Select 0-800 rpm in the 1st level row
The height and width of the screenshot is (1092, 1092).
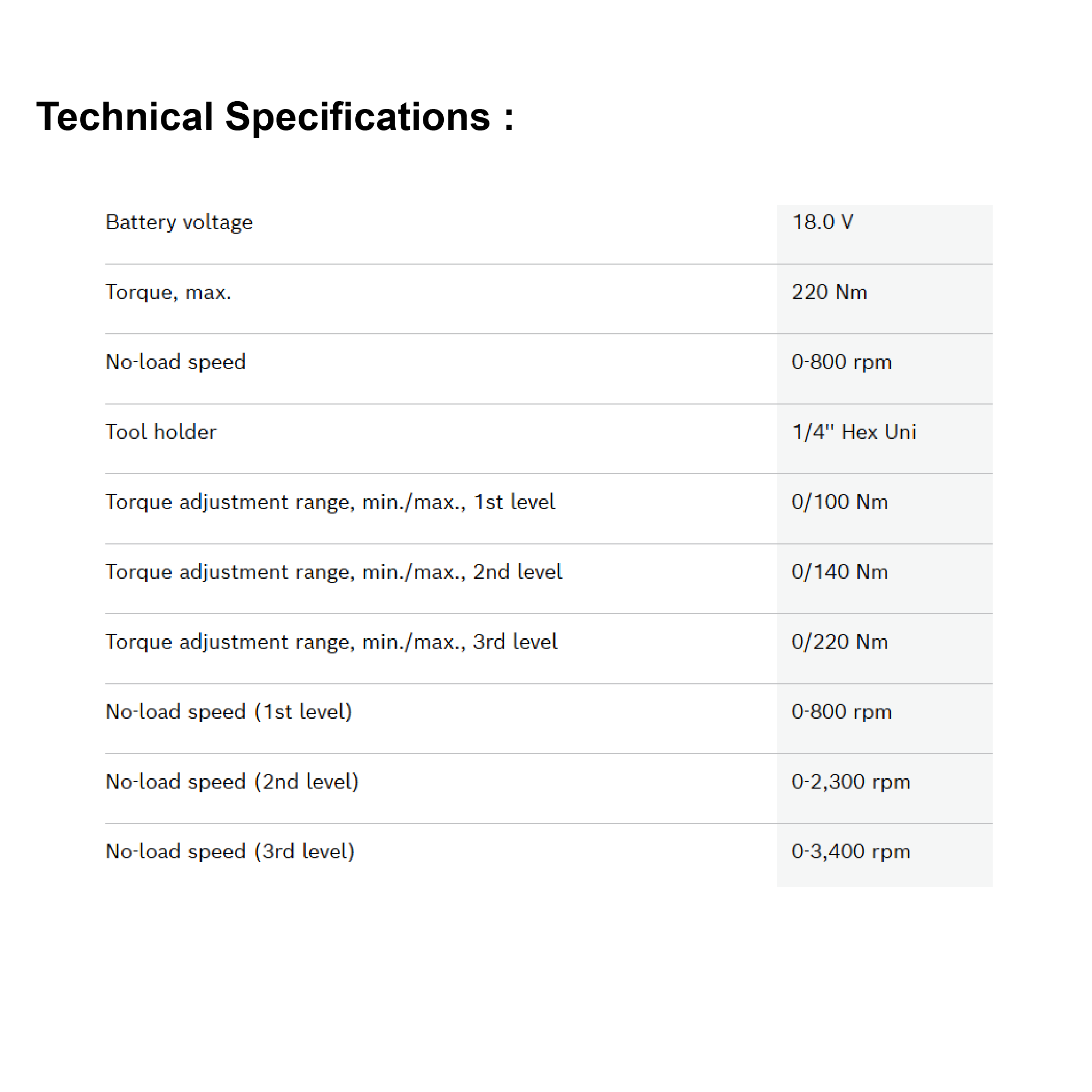[x=841, y=712]
